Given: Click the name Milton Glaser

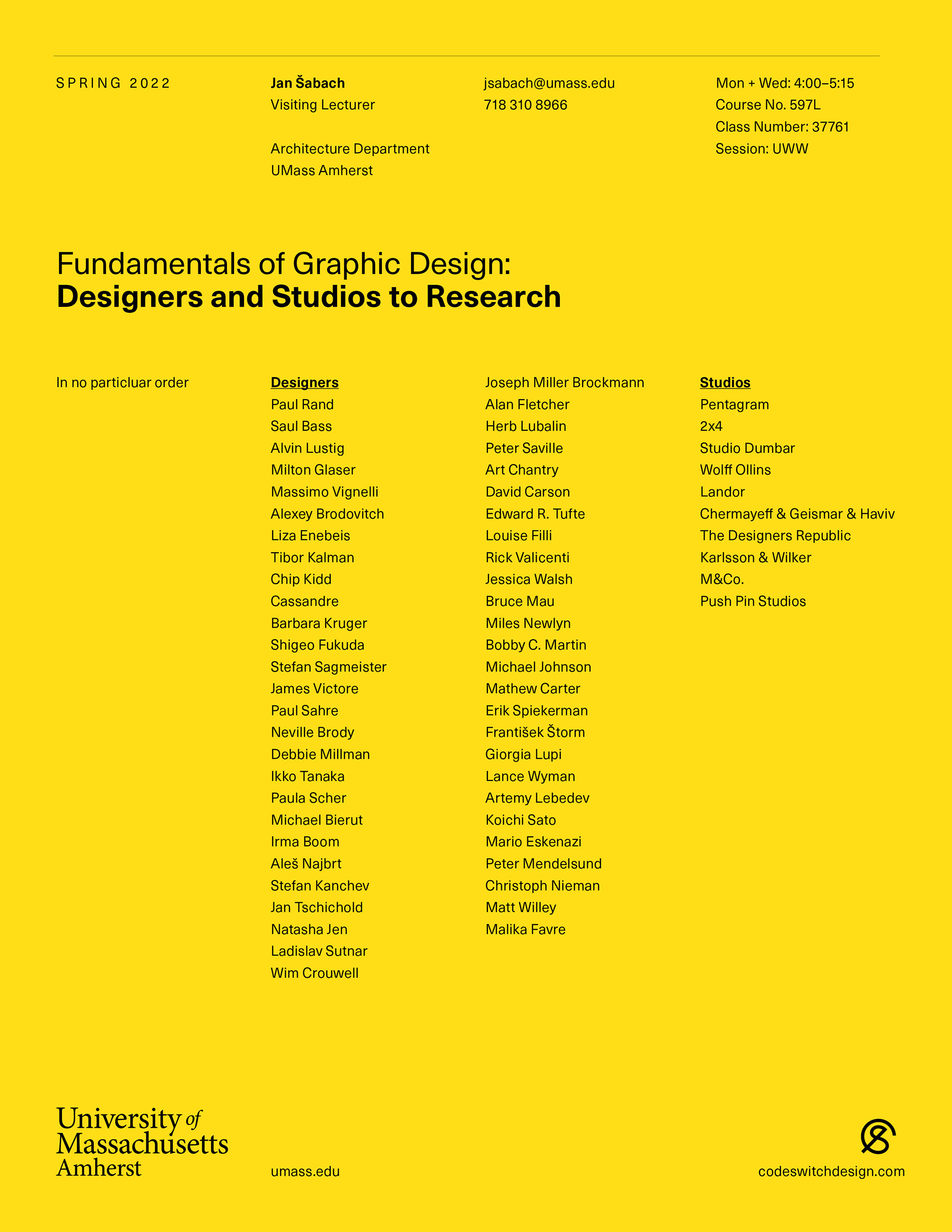Looking at the screenshot, I should pyautogui.click(x=313, y=470).
